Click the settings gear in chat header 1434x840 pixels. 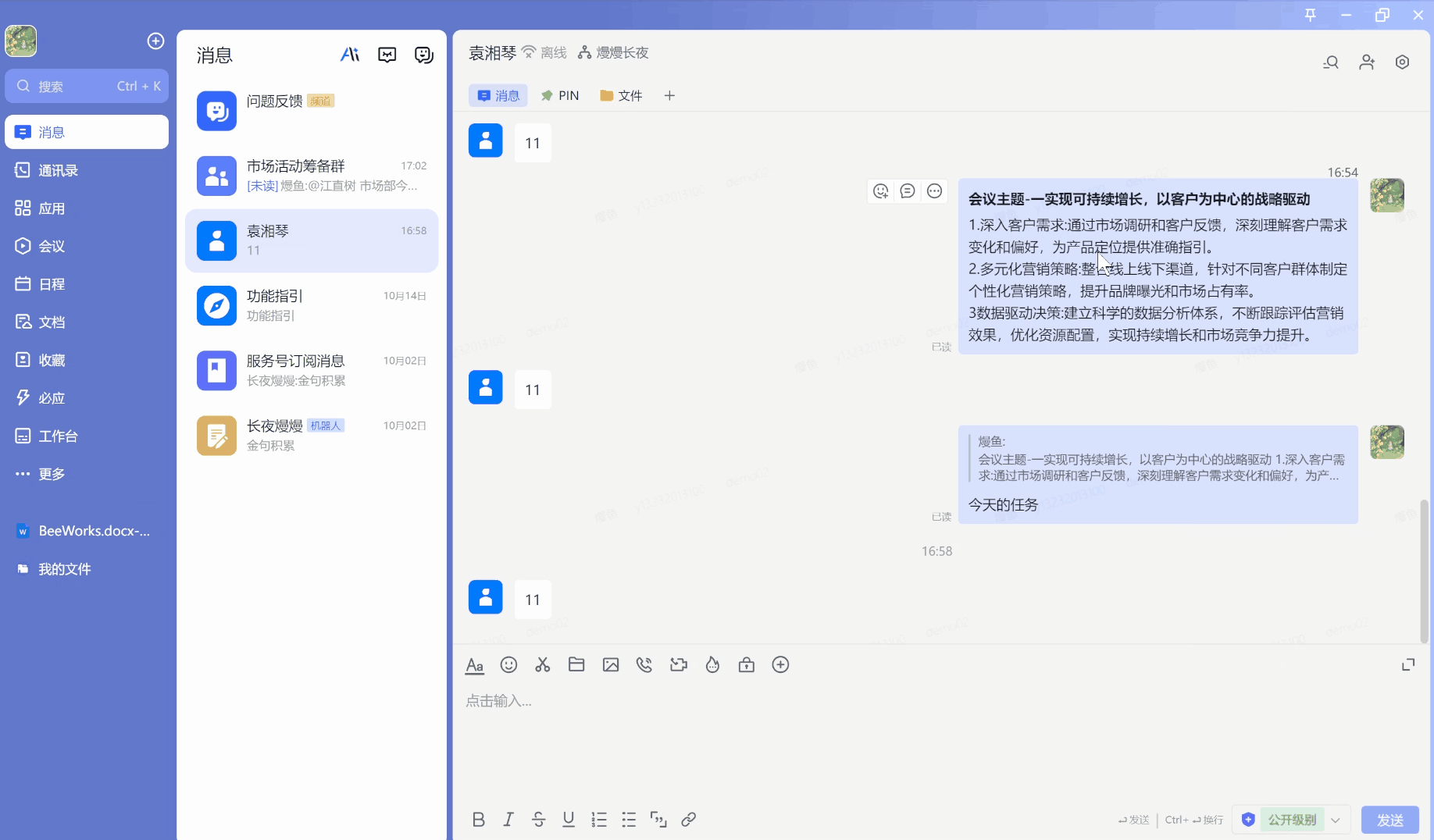(x=1403, y=62)
